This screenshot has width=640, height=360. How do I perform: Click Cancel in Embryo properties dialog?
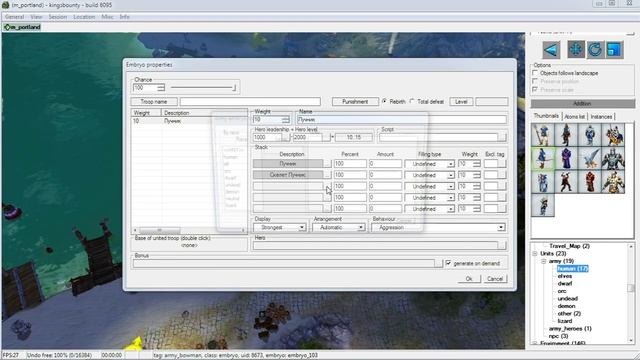pos(495,279)
